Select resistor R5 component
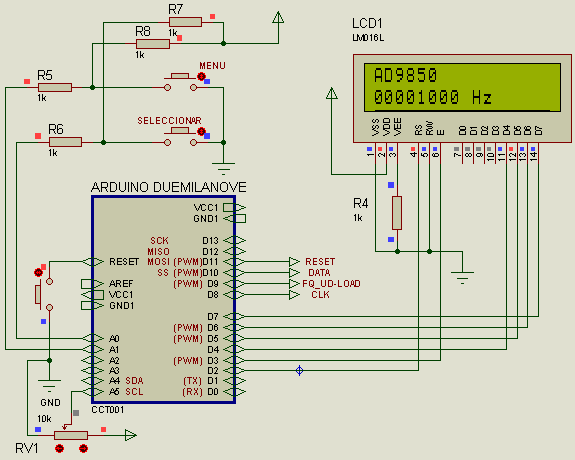Image resolution: width=575 pixels, height=460 pixels. 55,87
